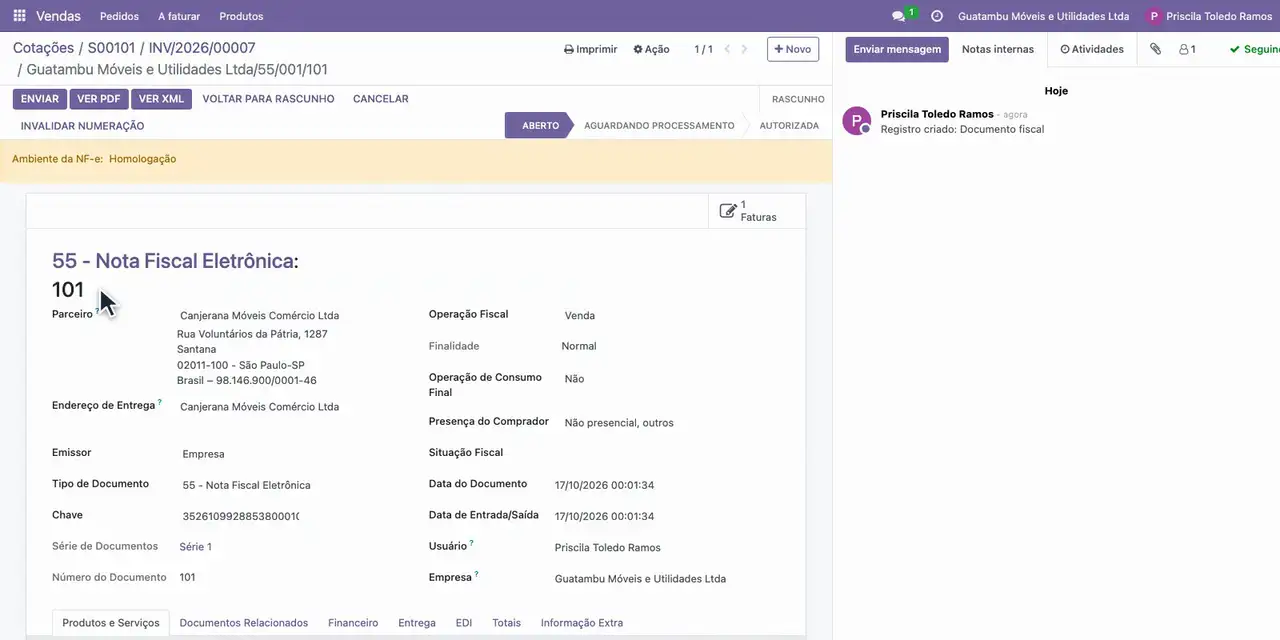Click Enviar mensagem button
1280x640 pixels.
point(897,49)
